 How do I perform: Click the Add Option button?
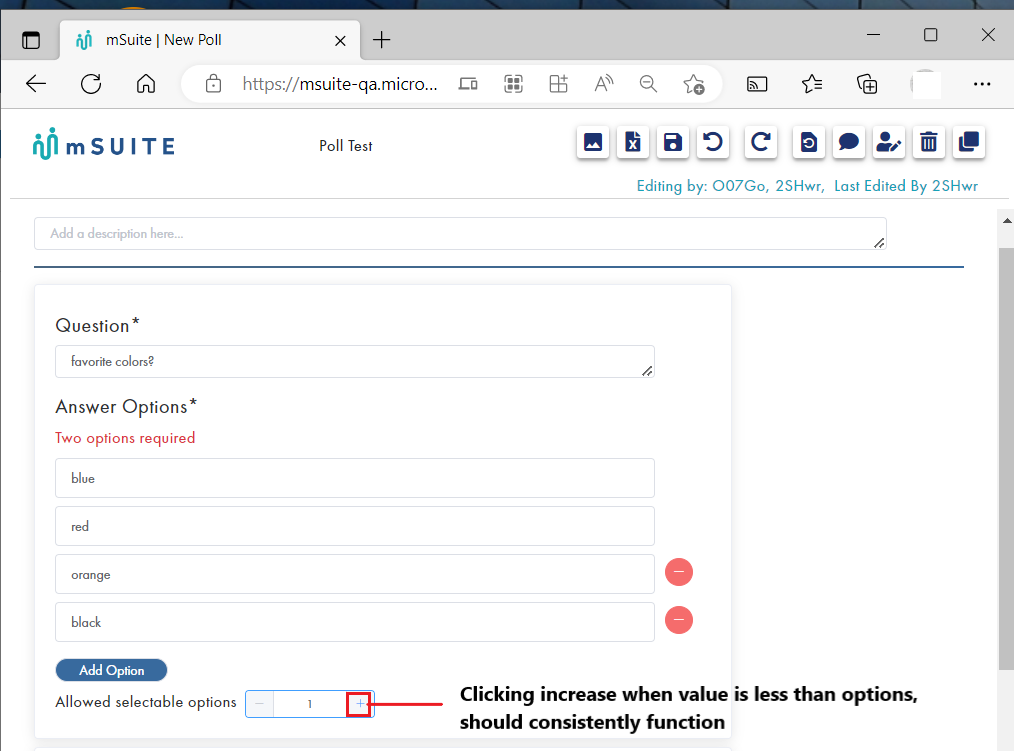tap(111, 669)
